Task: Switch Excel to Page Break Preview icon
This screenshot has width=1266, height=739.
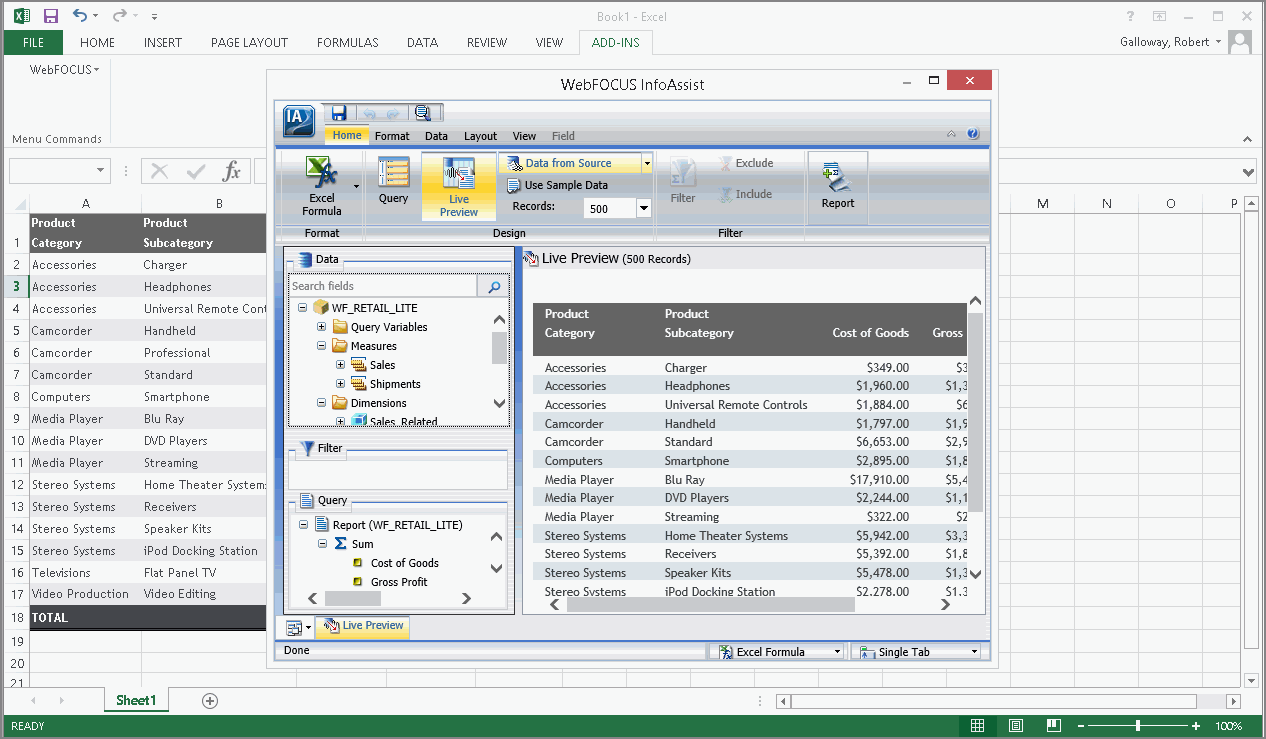Action: [x=1053, y=726]
